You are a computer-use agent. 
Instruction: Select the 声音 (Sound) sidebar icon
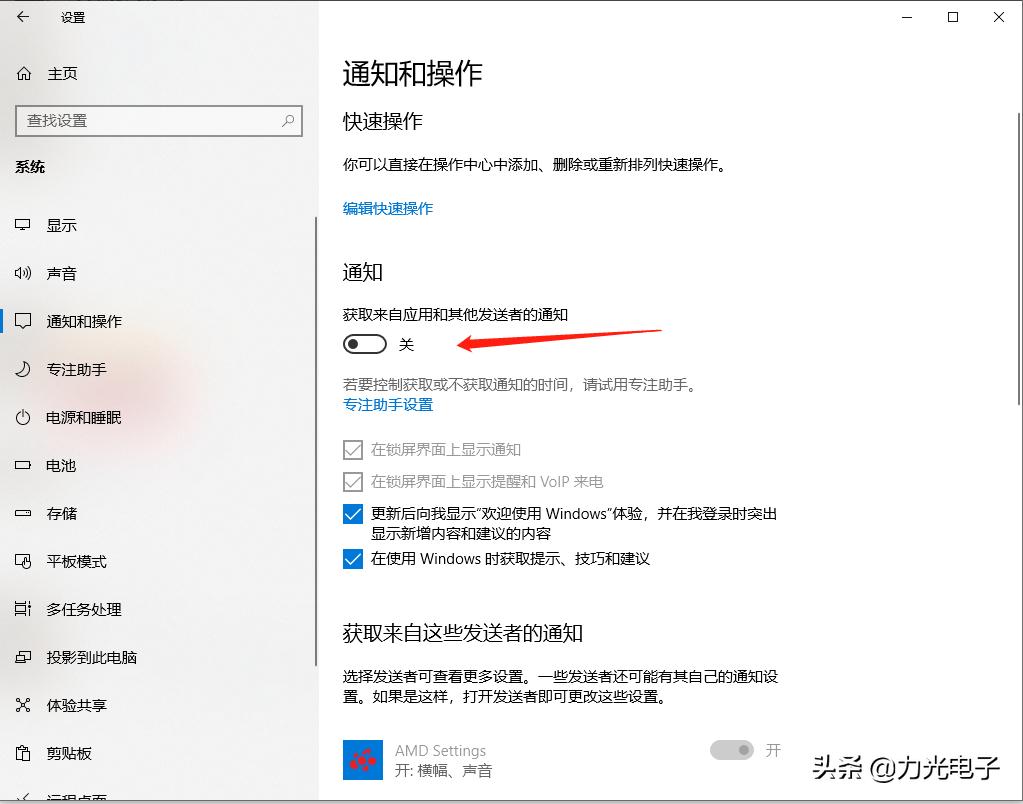22,273
